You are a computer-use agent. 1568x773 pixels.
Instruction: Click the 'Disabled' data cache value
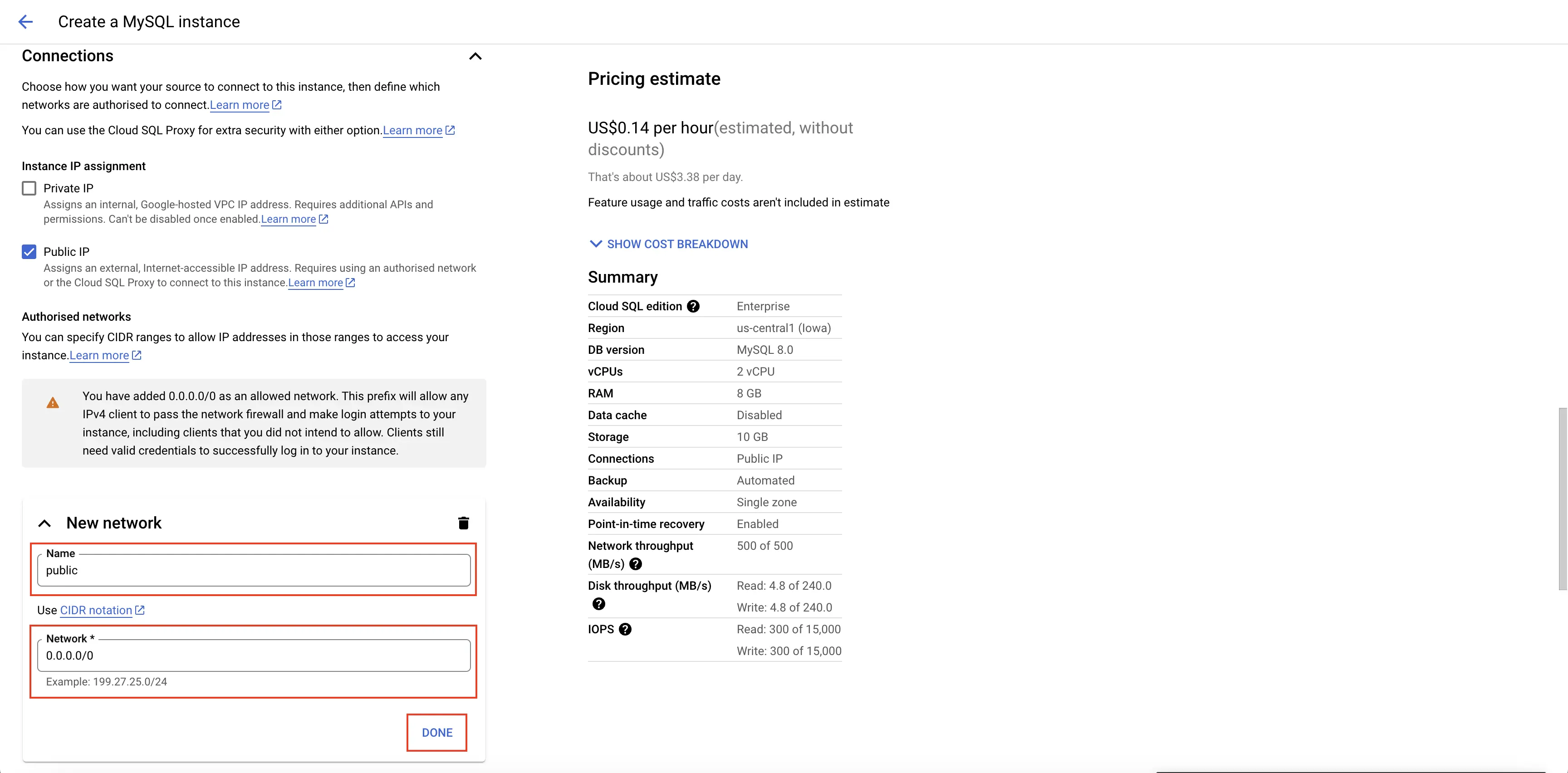click(759, 415)
